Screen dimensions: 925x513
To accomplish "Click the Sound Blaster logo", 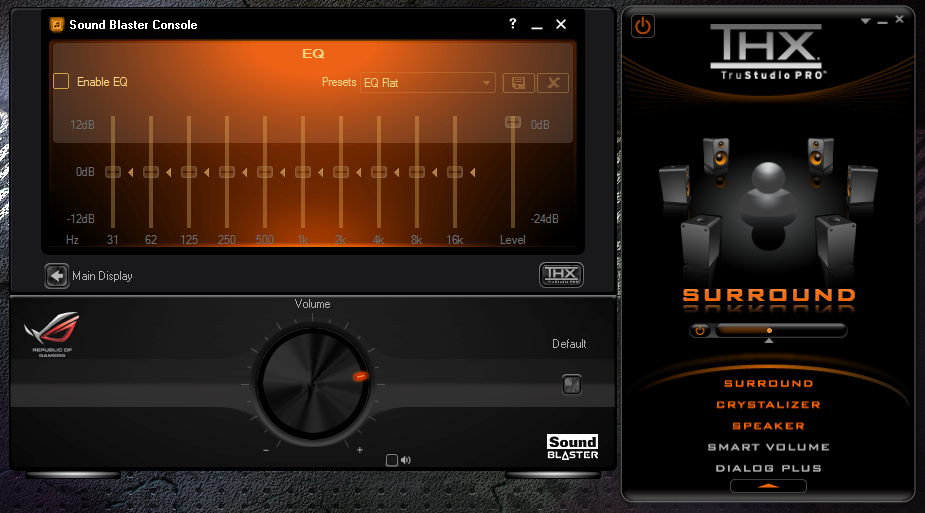I will tap(572, 447).
